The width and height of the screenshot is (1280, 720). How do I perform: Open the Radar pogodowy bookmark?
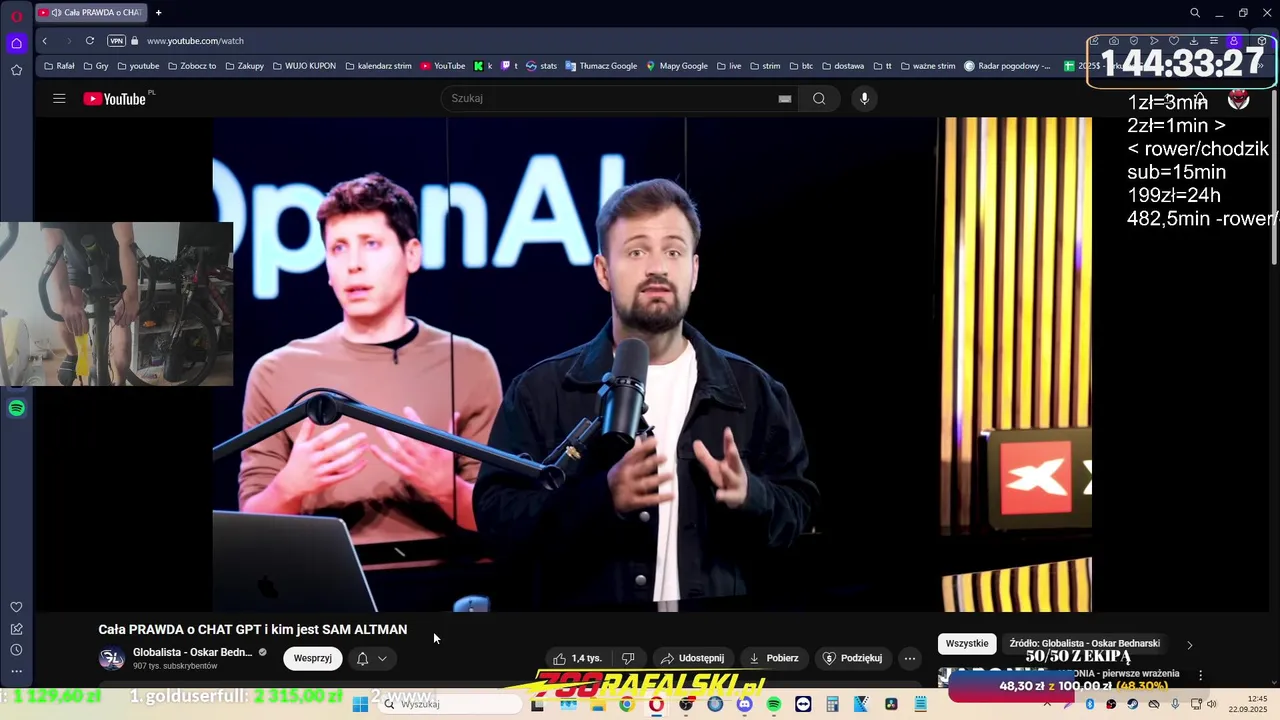(x=1007, y=66)
